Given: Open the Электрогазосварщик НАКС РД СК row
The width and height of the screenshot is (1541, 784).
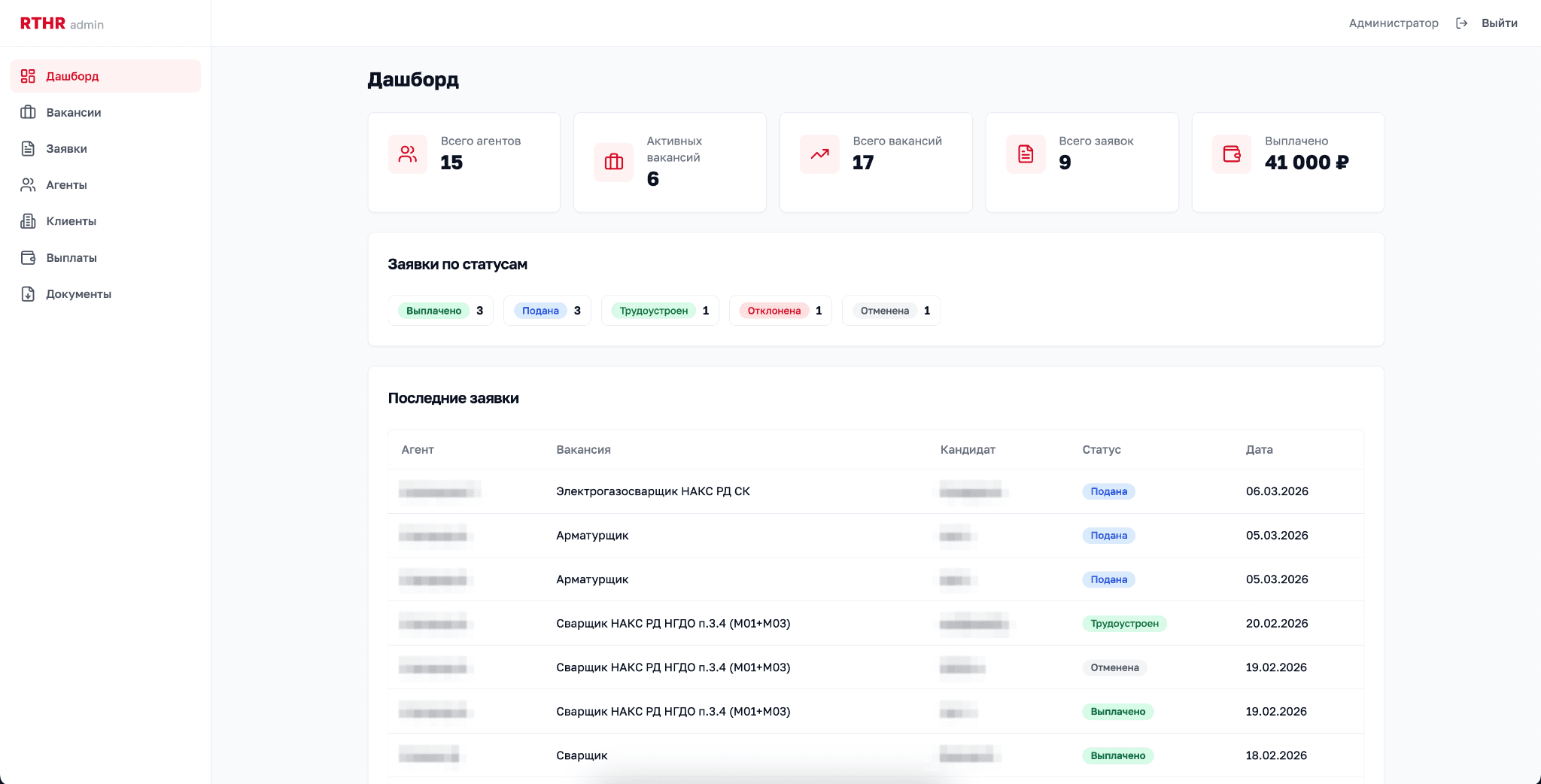Looking at the screenshot, I should tap(652, 491).
